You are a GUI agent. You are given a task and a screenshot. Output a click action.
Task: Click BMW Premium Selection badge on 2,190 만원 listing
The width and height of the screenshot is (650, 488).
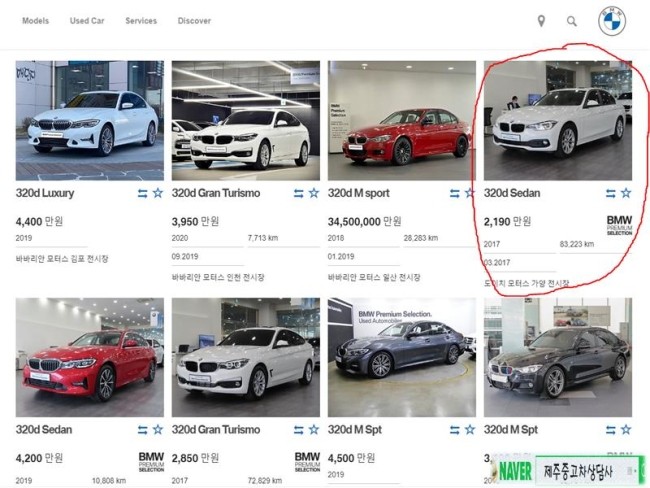(619, 225)
